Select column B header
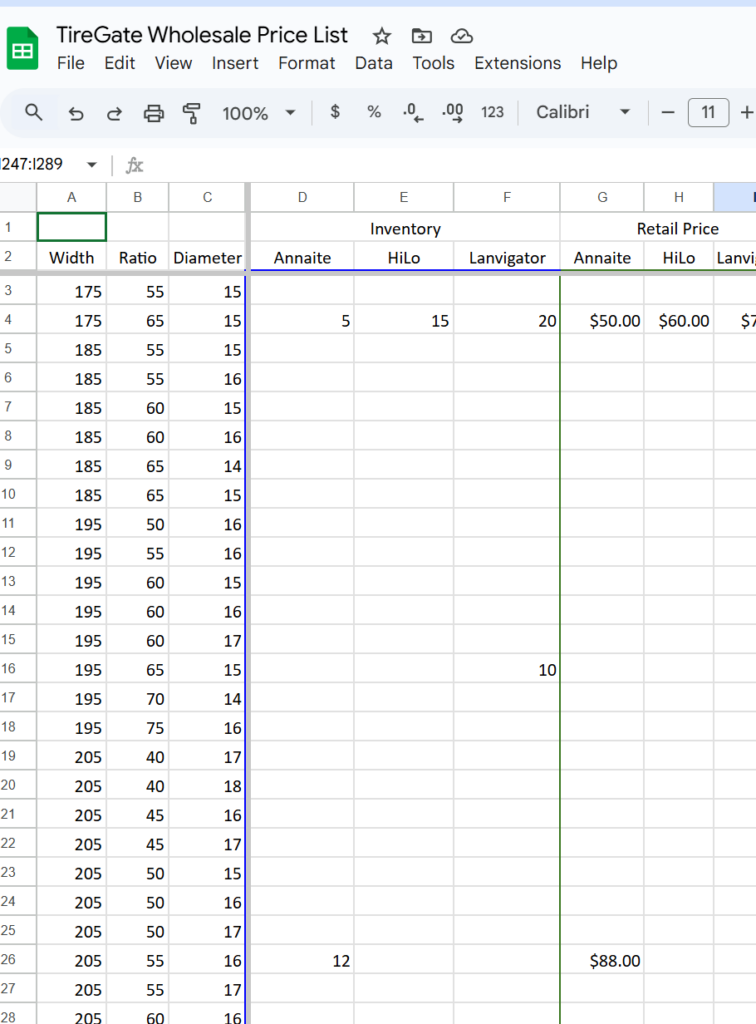This screenshot has height=1024, width=756. (138, 197)
